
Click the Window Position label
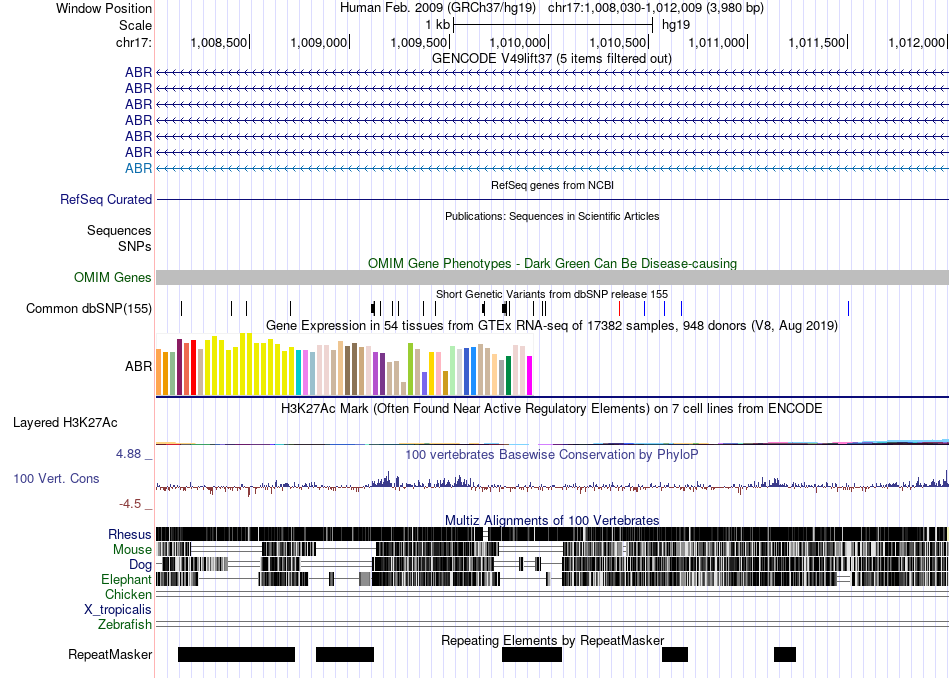tap(104, 8)
